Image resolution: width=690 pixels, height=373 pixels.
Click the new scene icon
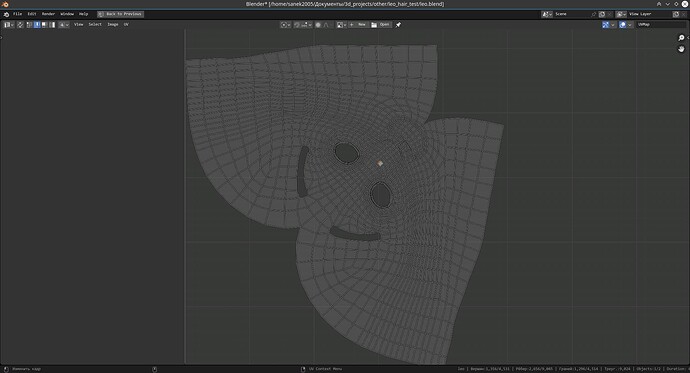tap(602, 14)
